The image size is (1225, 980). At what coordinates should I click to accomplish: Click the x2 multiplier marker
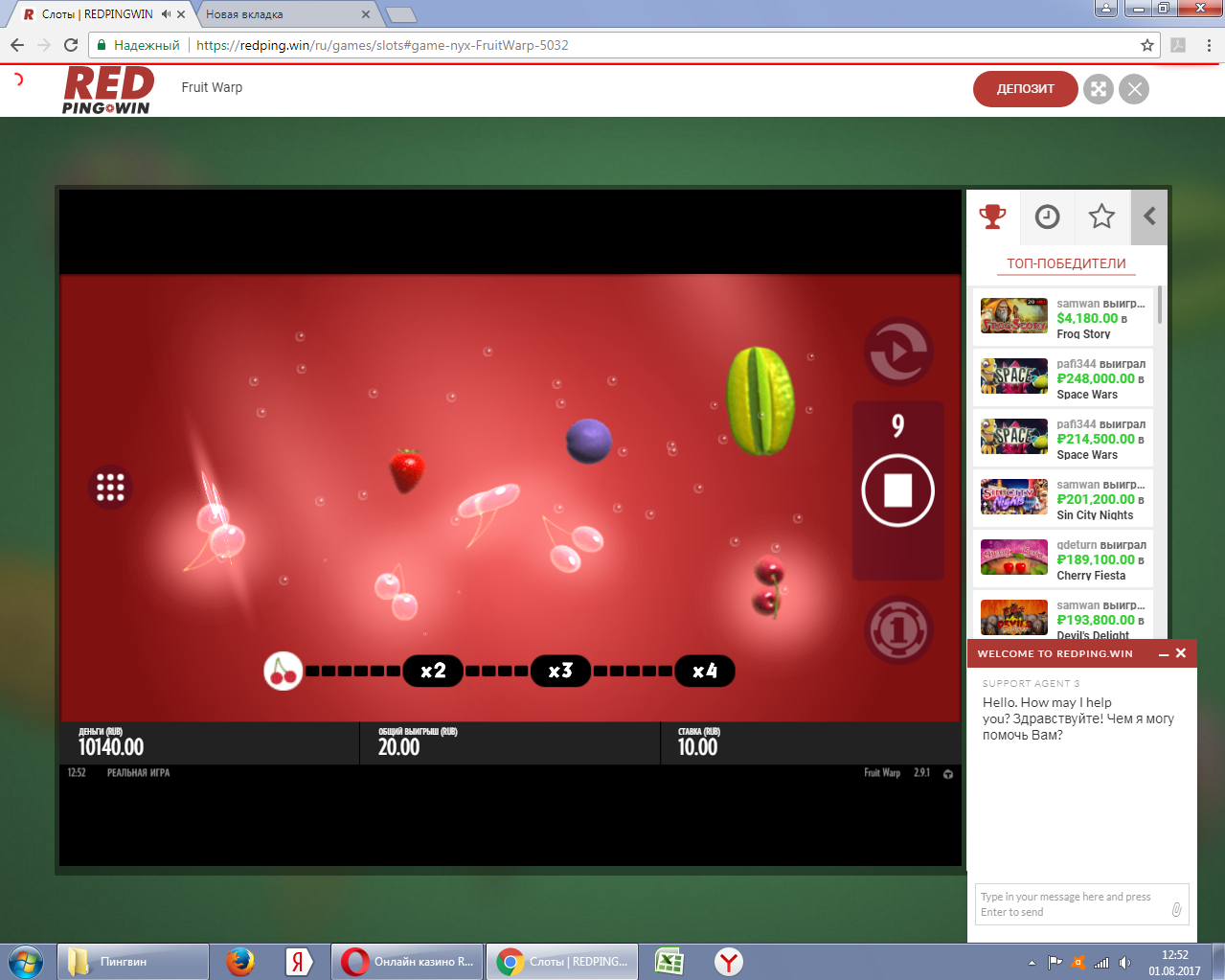[433, 671]
